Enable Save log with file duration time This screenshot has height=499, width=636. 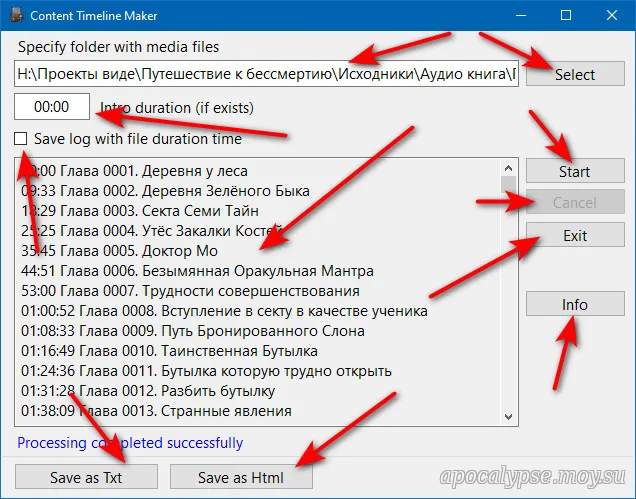(x=21, y=139)
